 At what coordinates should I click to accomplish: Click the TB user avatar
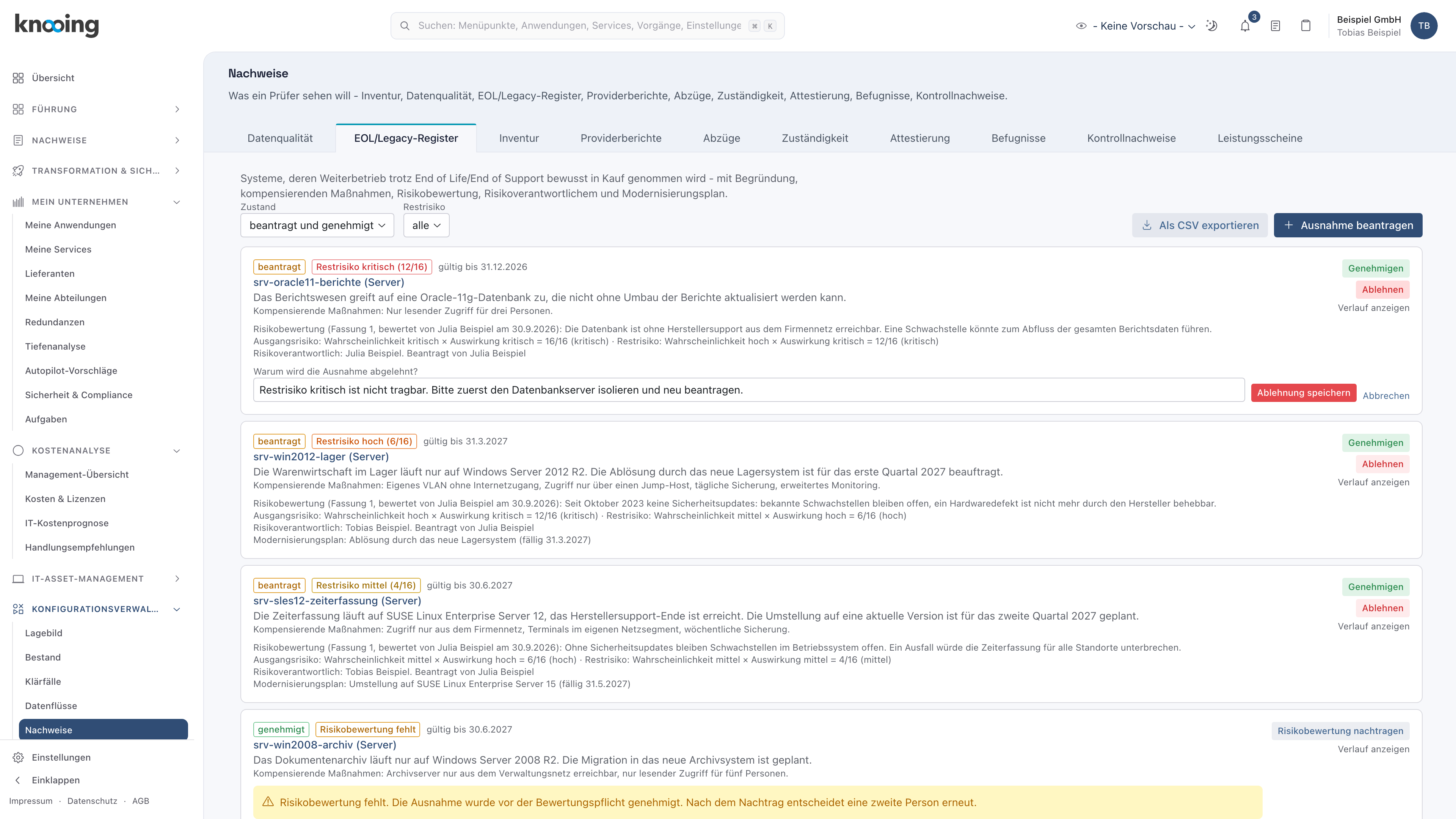[x=1424, y=26]
